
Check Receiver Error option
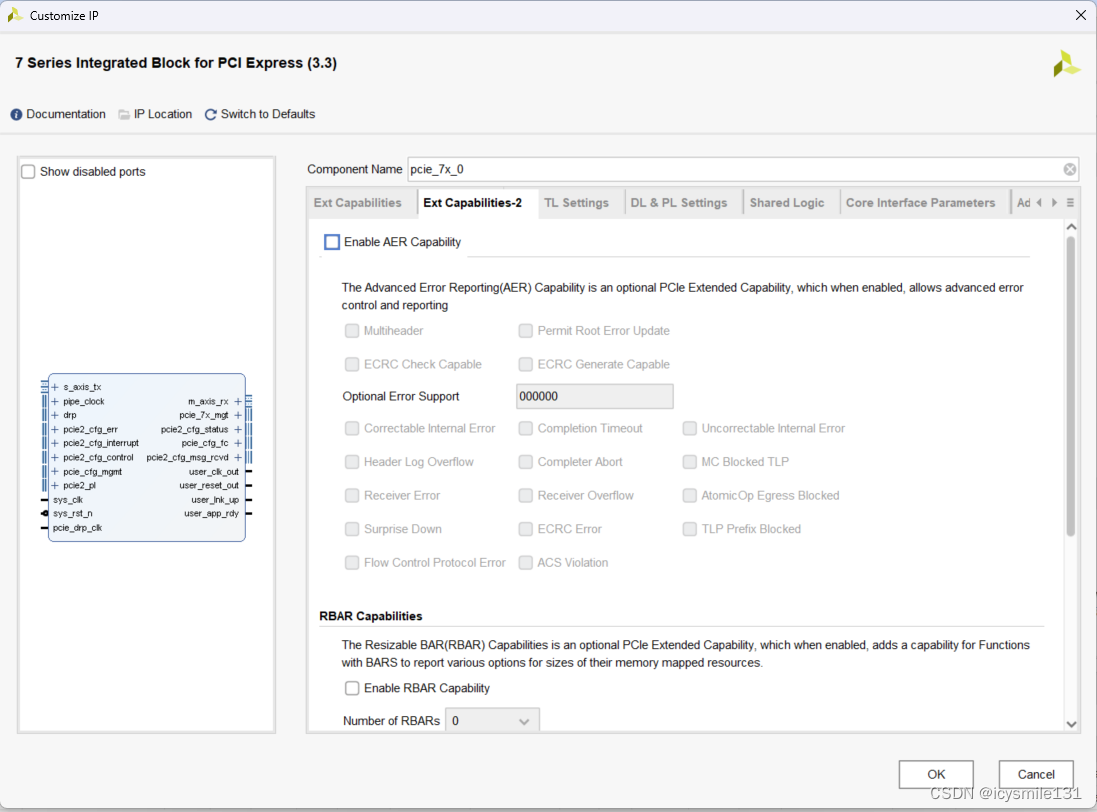352,495
